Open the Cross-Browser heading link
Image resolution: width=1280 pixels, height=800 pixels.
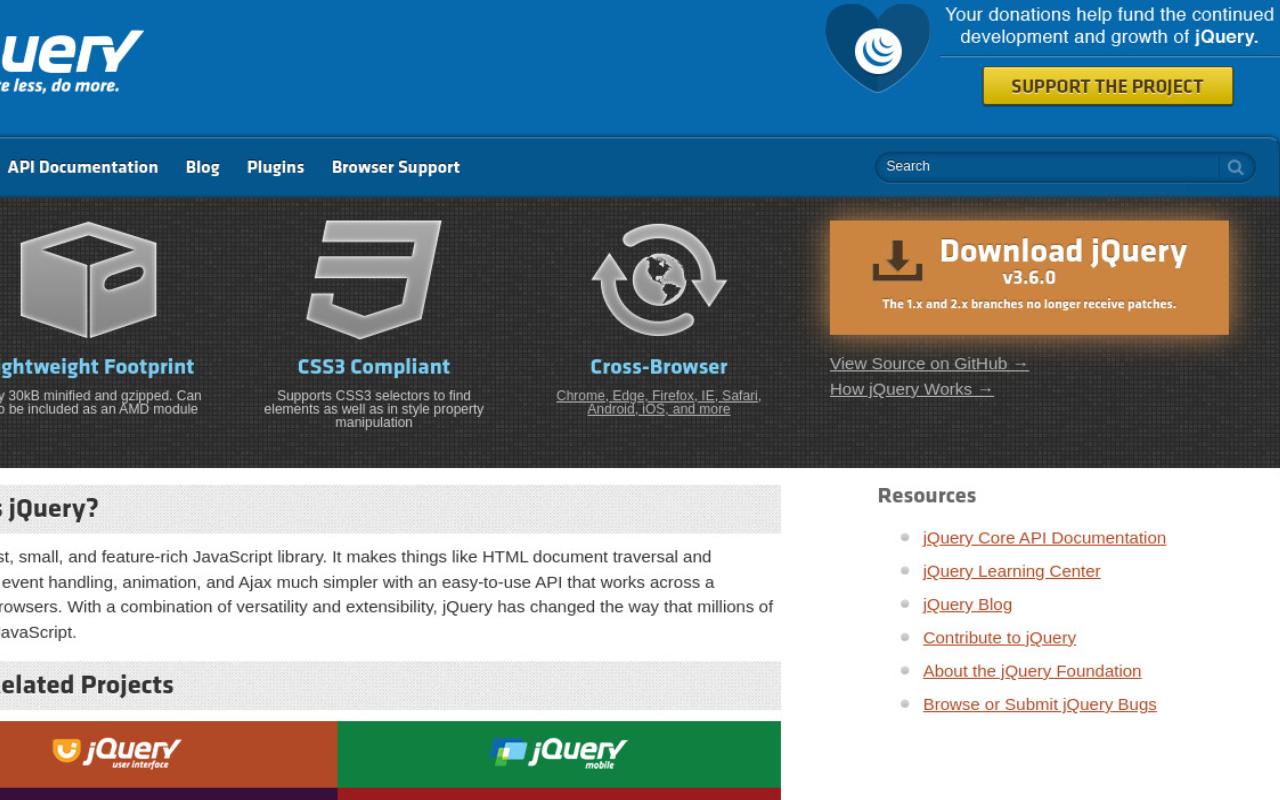(659, 367)
